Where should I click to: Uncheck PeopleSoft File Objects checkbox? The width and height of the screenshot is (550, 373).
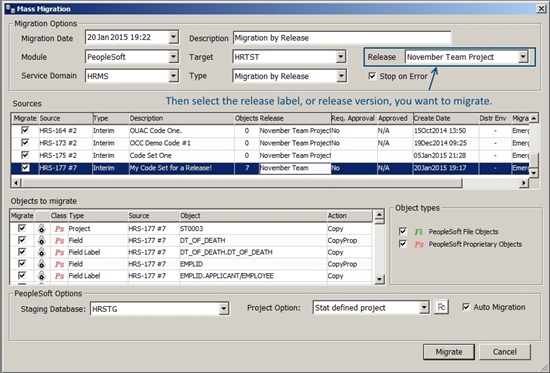tap(403, 231)
